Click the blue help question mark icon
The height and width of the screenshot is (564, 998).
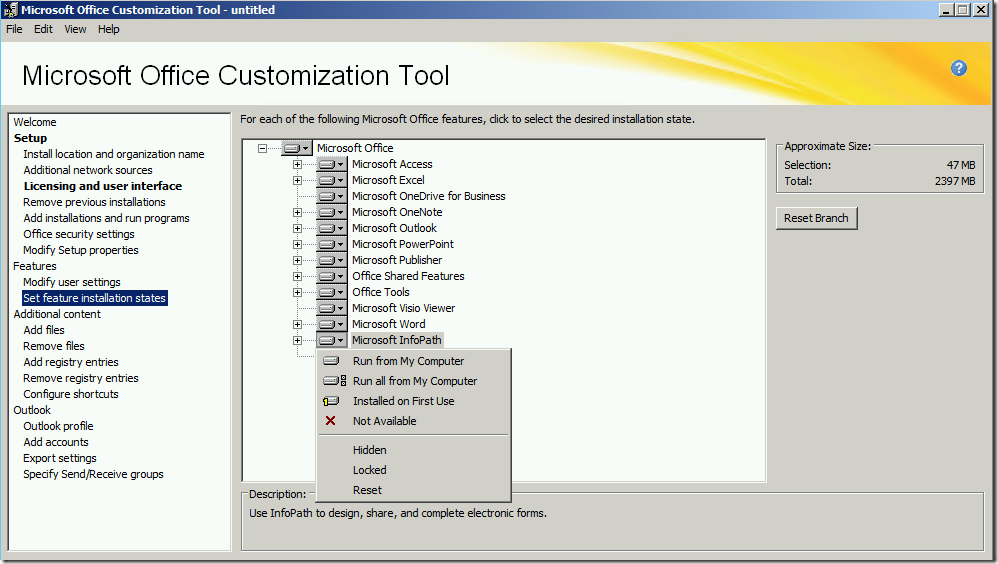(x=959, y=68)
